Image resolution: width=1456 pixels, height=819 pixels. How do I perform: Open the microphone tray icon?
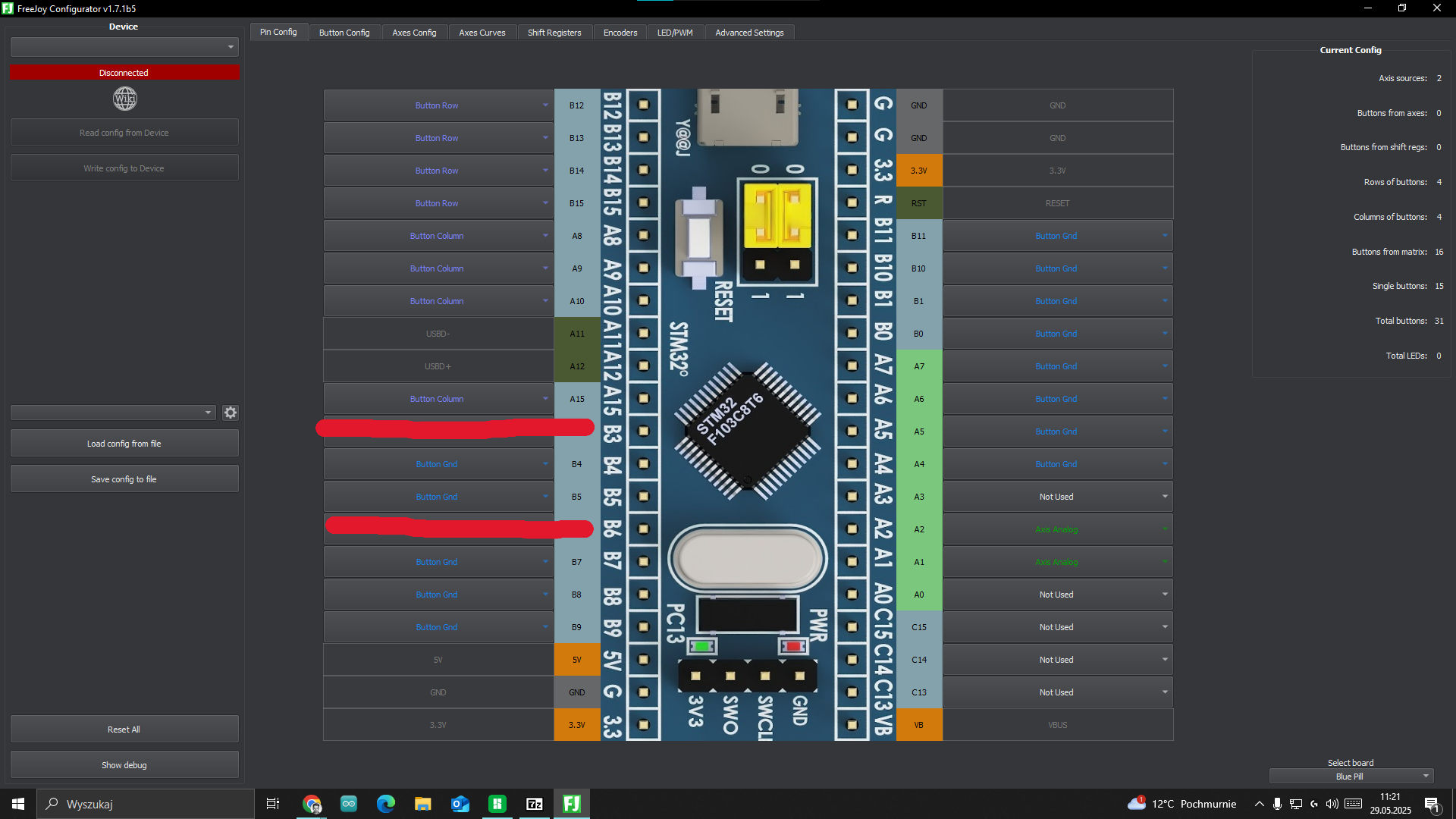click(x=1278, y=804)
